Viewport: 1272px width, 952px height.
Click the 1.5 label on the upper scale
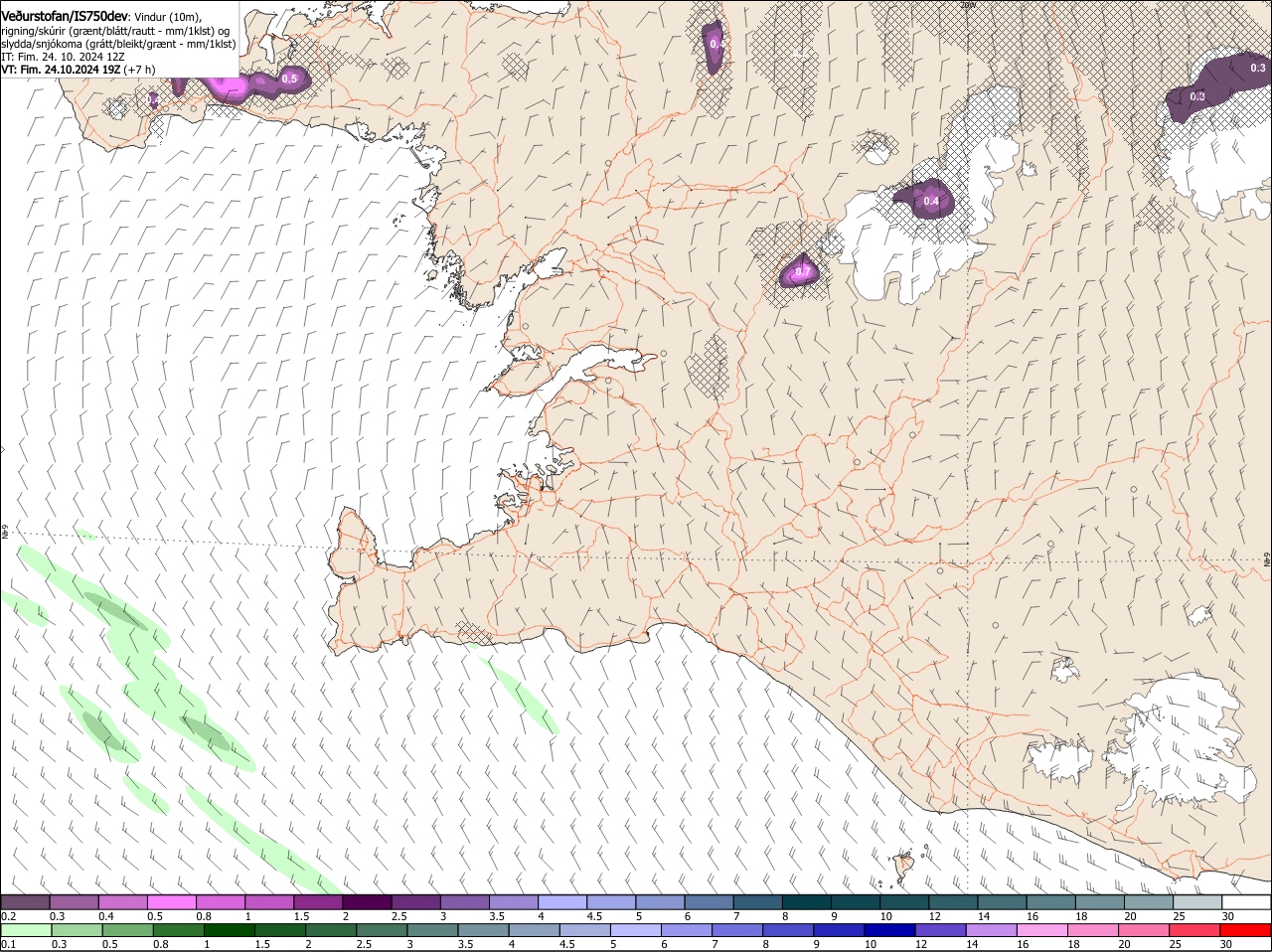tap(301, 916)
